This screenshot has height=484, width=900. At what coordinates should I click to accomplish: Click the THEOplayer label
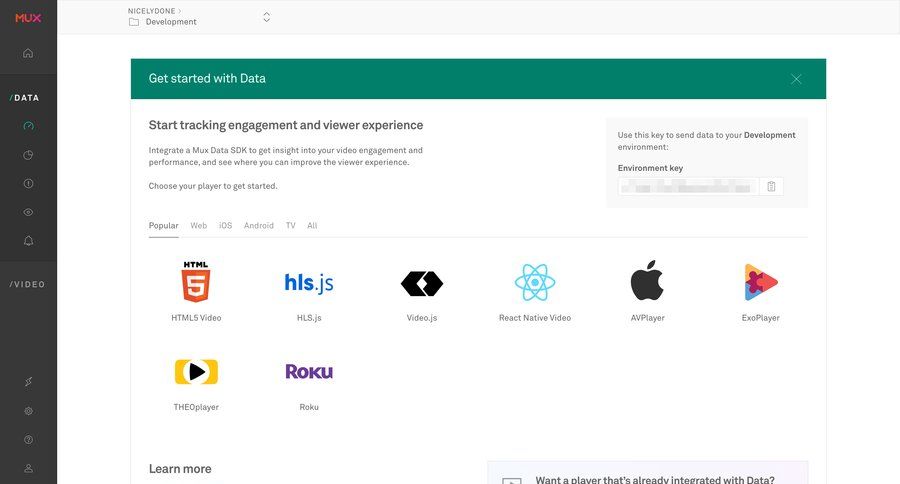(196, 407)
